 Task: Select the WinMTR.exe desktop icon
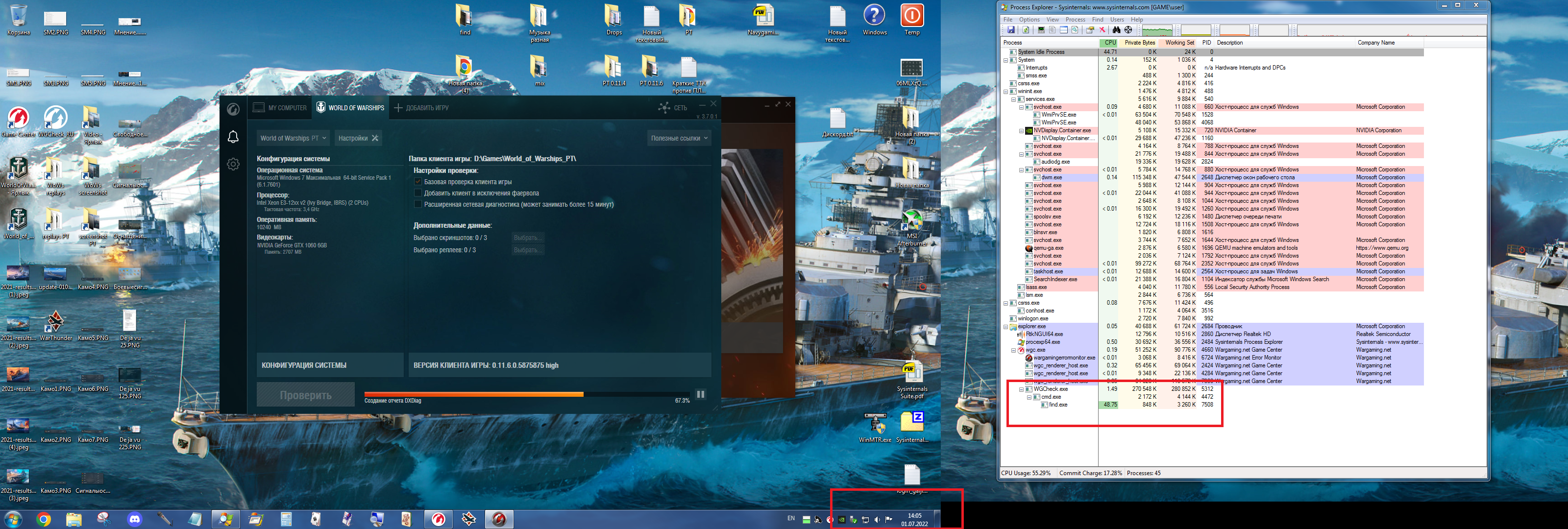(x=875, y=427)
